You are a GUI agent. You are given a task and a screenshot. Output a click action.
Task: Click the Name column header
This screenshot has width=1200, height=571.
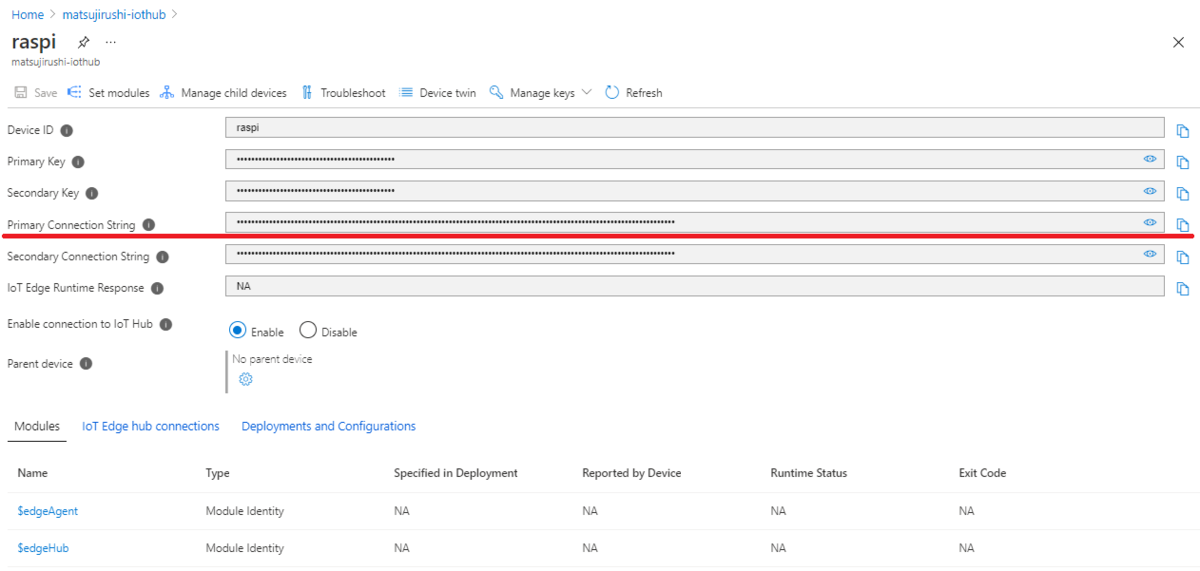click(33, 473)
